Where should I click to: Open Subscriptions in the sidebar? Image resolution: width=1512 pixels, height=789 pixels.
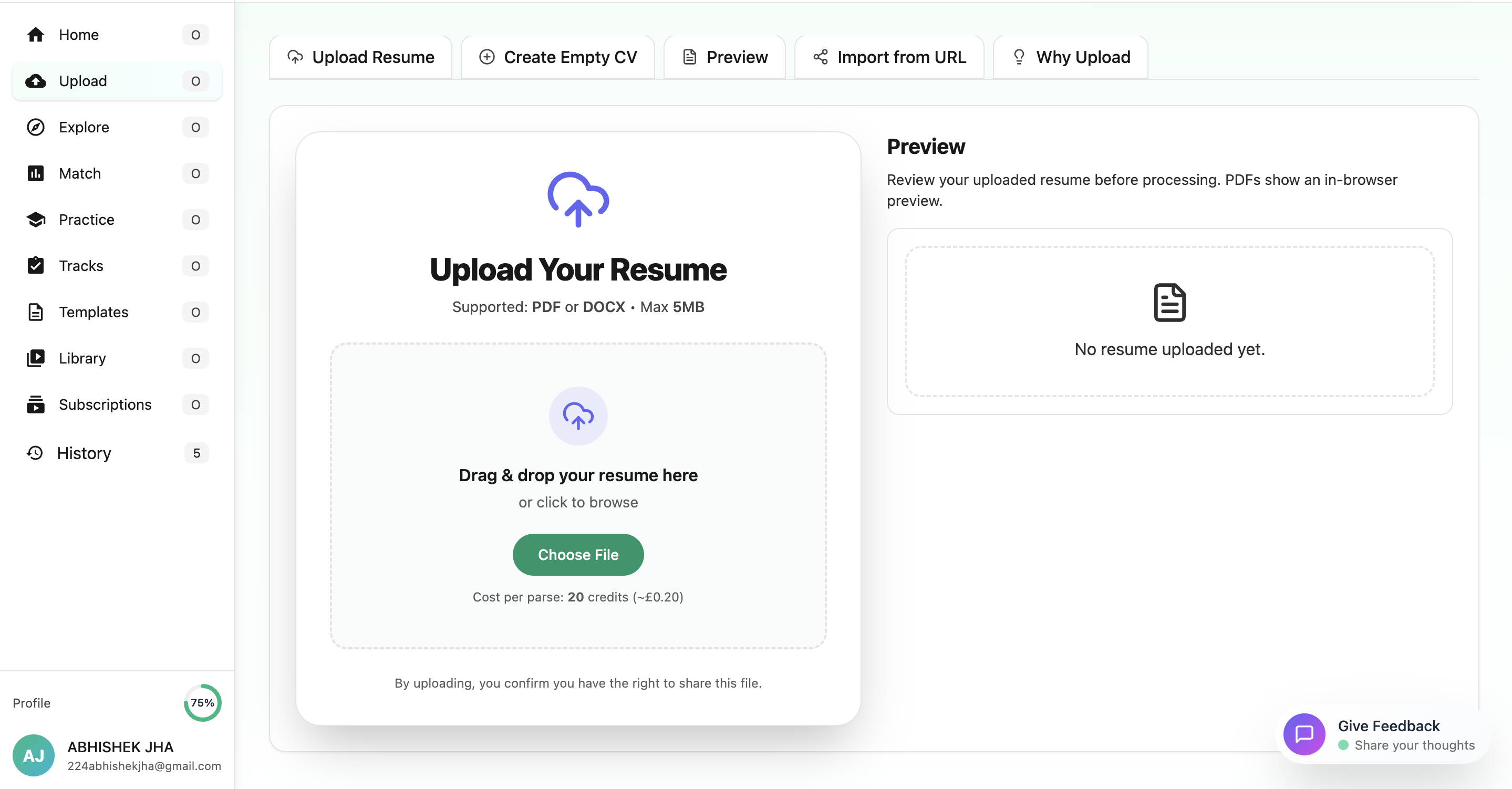click(117, 404)
